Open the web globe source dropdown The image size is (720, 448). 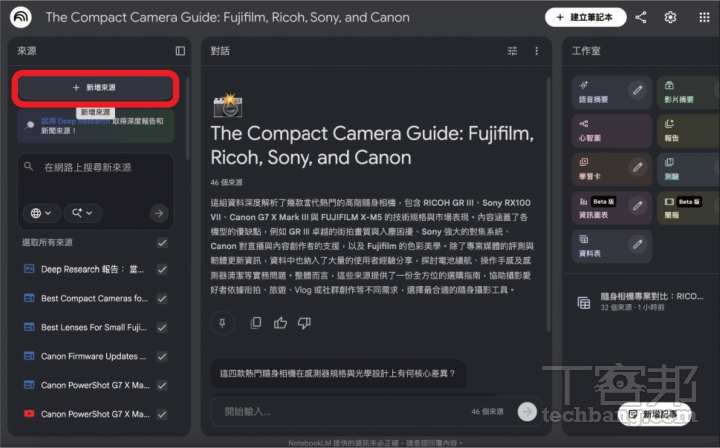click(41, 213)
